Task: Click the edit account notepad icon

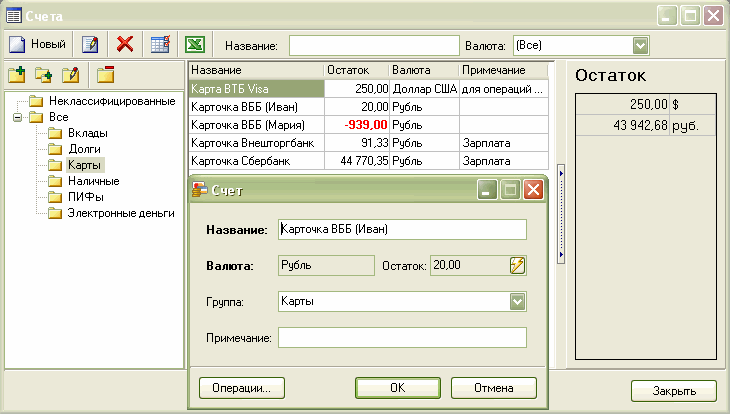Action: pyautogui.click(x=89, y=45)
